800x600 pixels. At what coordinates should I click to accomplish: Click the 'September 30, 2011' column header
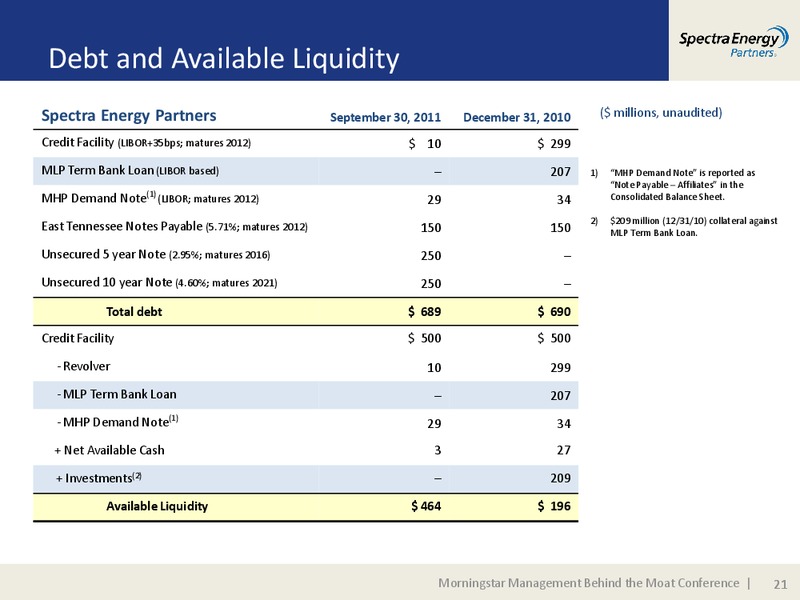385,117
